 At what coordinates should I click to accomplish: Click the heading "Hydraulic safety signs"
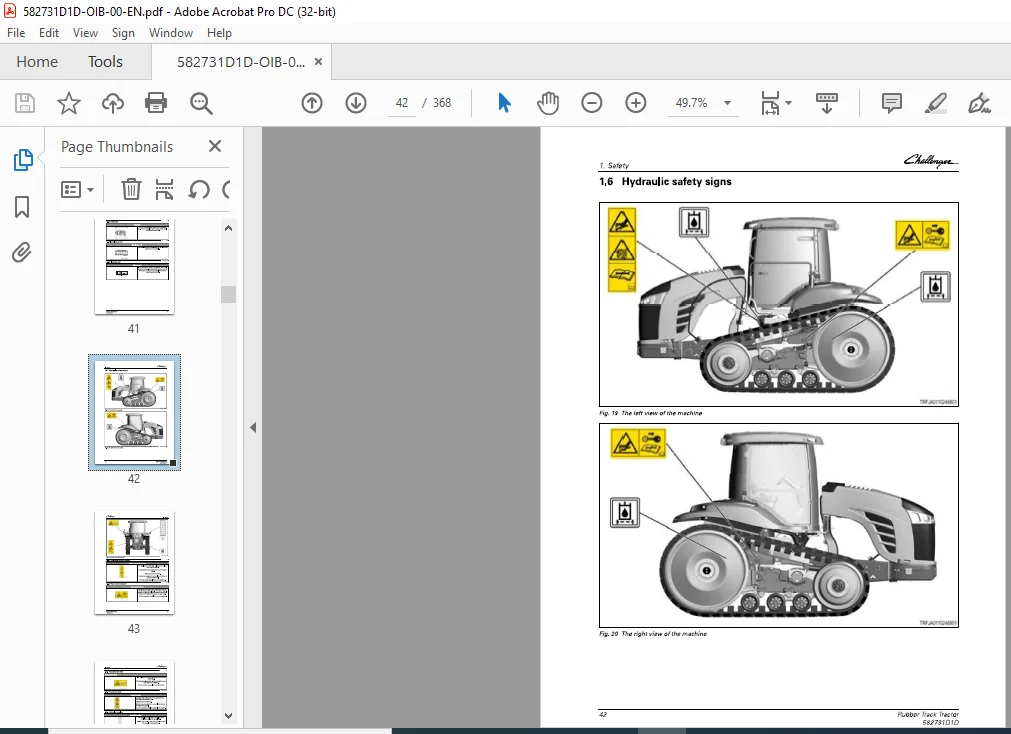pos(676,182)
